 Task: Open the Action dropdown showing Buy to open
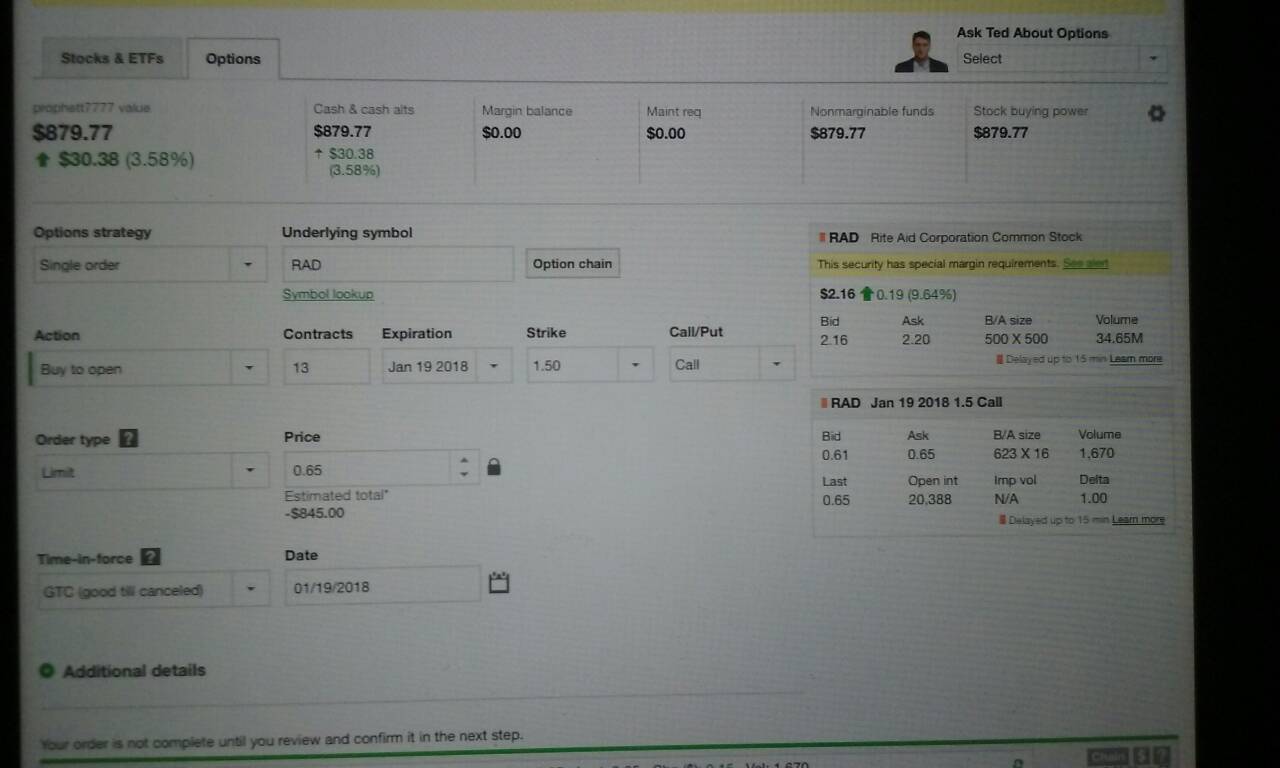pyautogui.click(x=150, y=368)
